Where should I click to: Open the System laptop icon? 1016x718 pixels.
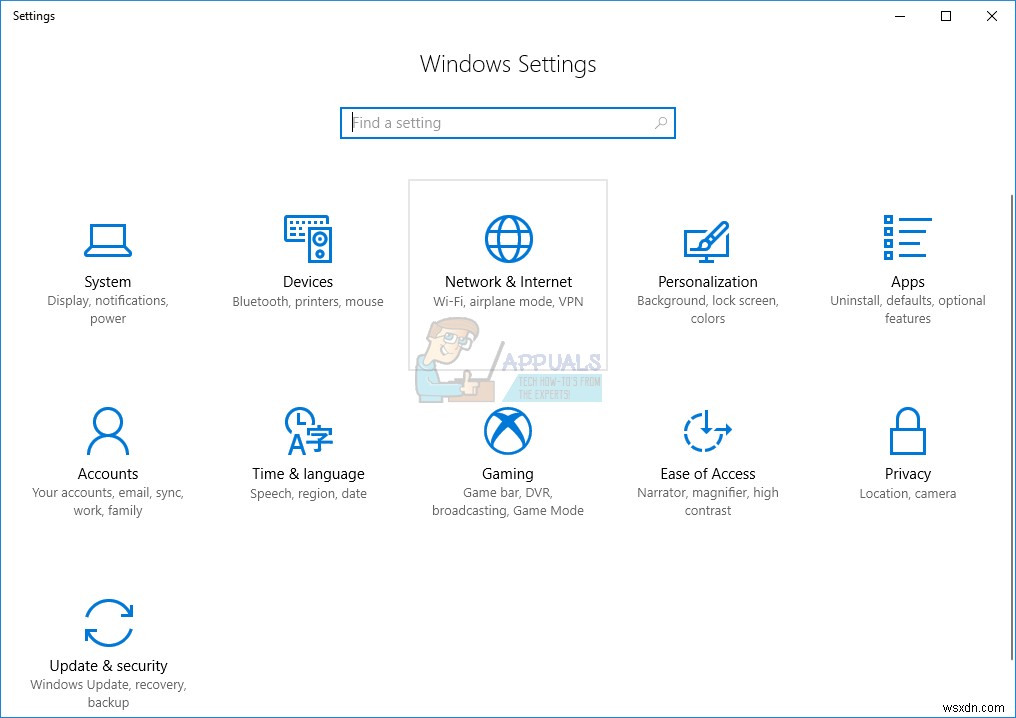[108, 240]
